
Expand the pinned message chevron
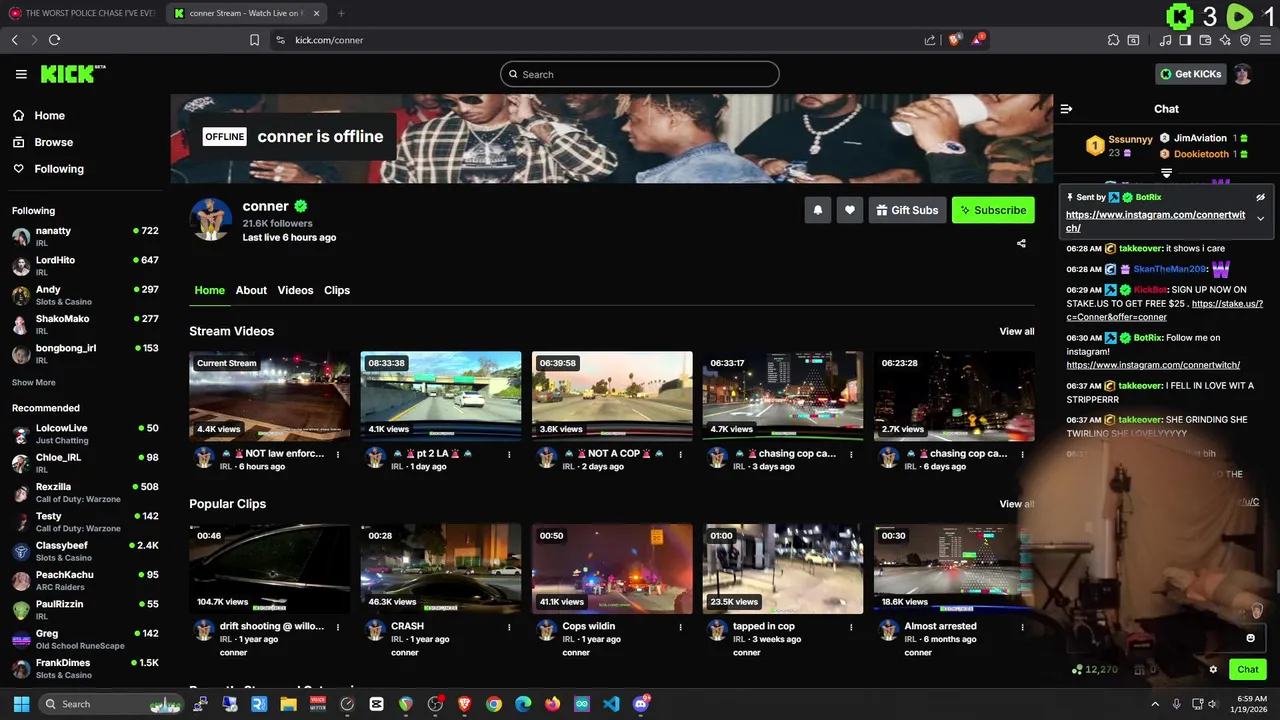click(x=1260, y=218)
